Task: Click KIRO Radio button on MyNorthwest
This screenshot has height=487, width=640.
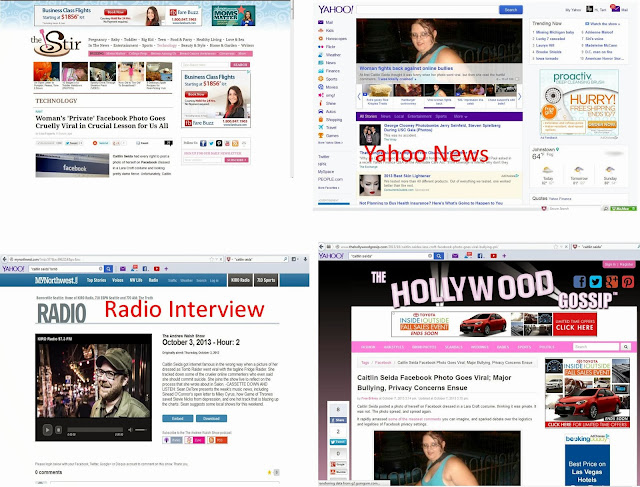Action: (x=240, y=280)
